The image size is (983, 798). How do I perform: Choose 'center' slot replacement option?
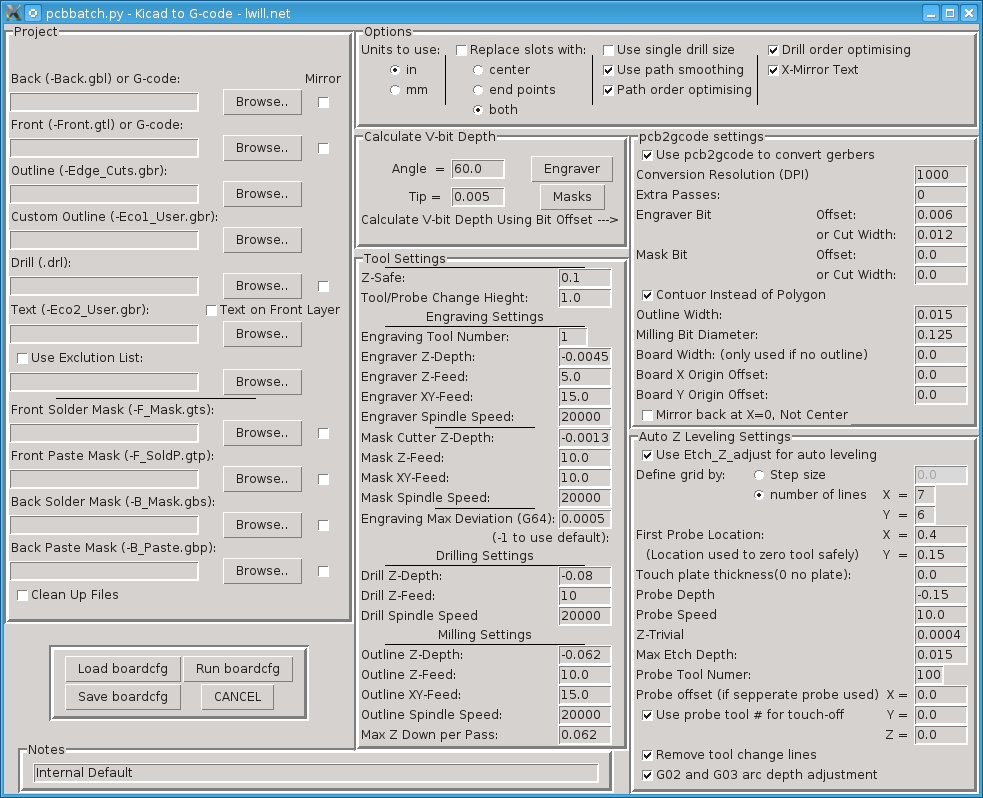478,70
